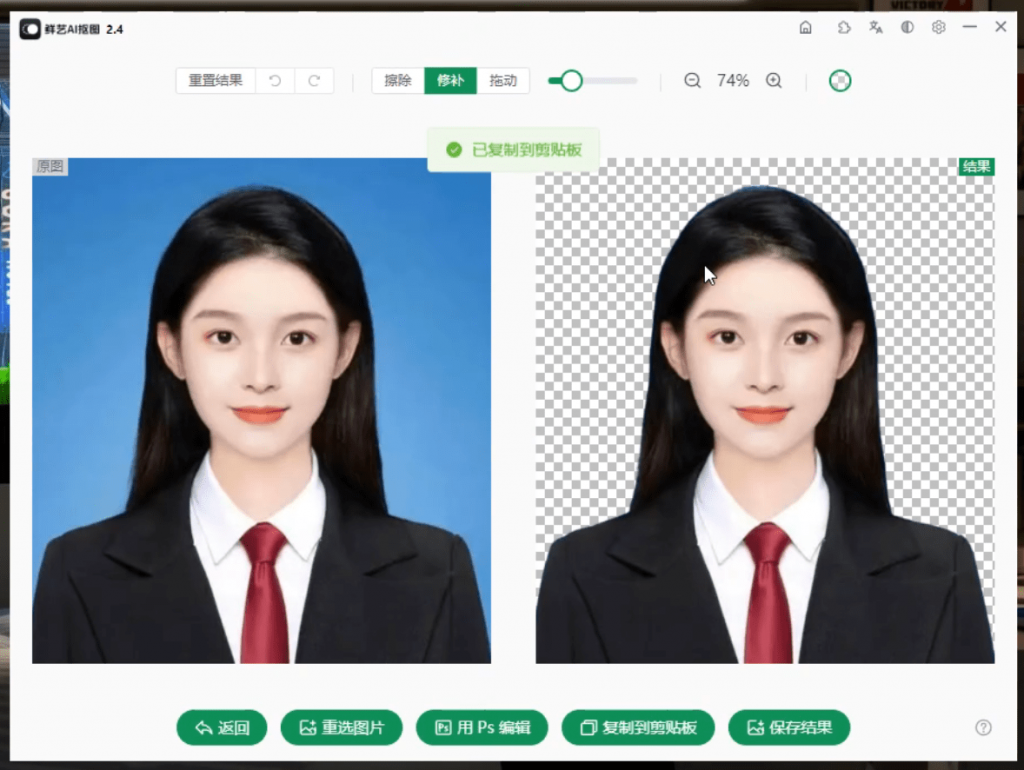Image resolution: width=1024 pixels, height=770 pixels.
Task: Switch to the 擦除 erase mode
Action: click(399, 81)
